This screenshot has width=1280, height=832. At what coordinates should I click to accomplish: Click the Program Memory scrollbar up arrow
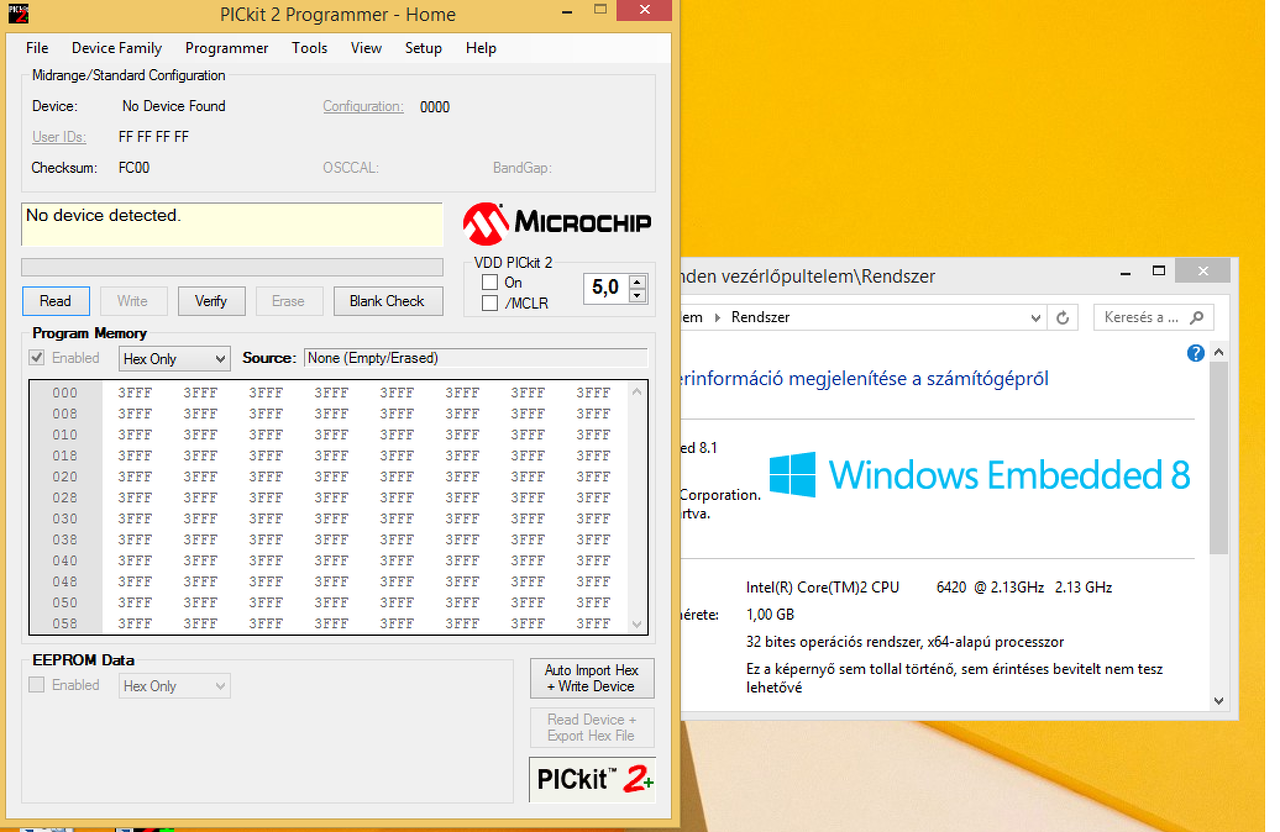point(637,391)
